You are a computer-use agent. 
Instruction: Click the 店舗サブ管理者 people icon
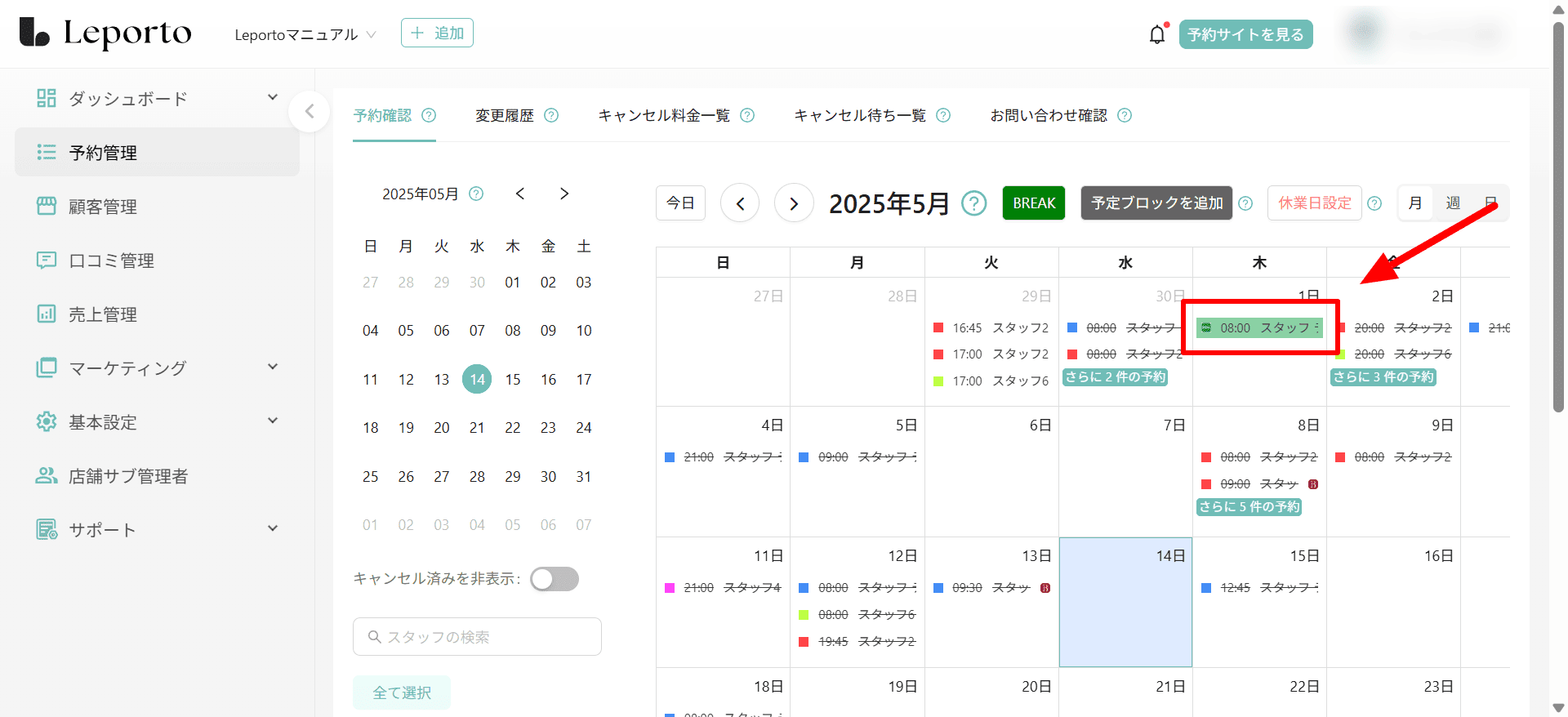47,475
